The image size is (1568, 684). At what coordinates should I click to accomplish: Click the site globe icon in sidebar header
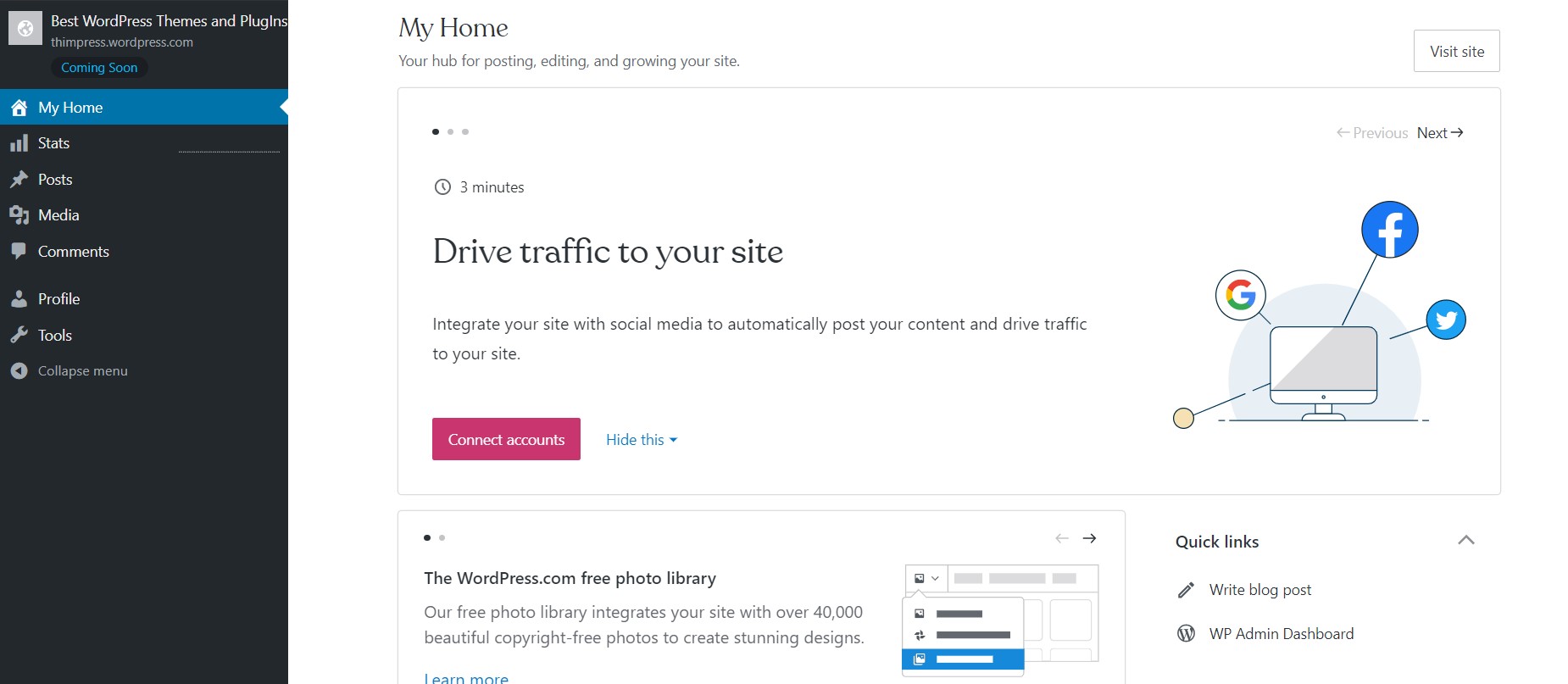(x=25, y=29)
